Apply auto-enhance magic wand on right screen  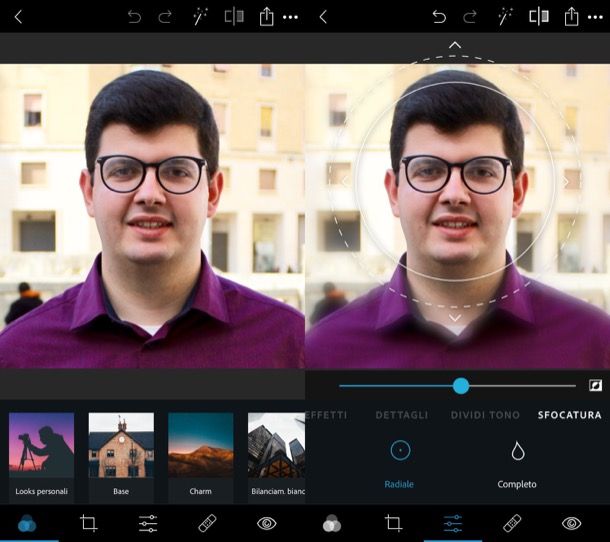click(x=505, y=17)
